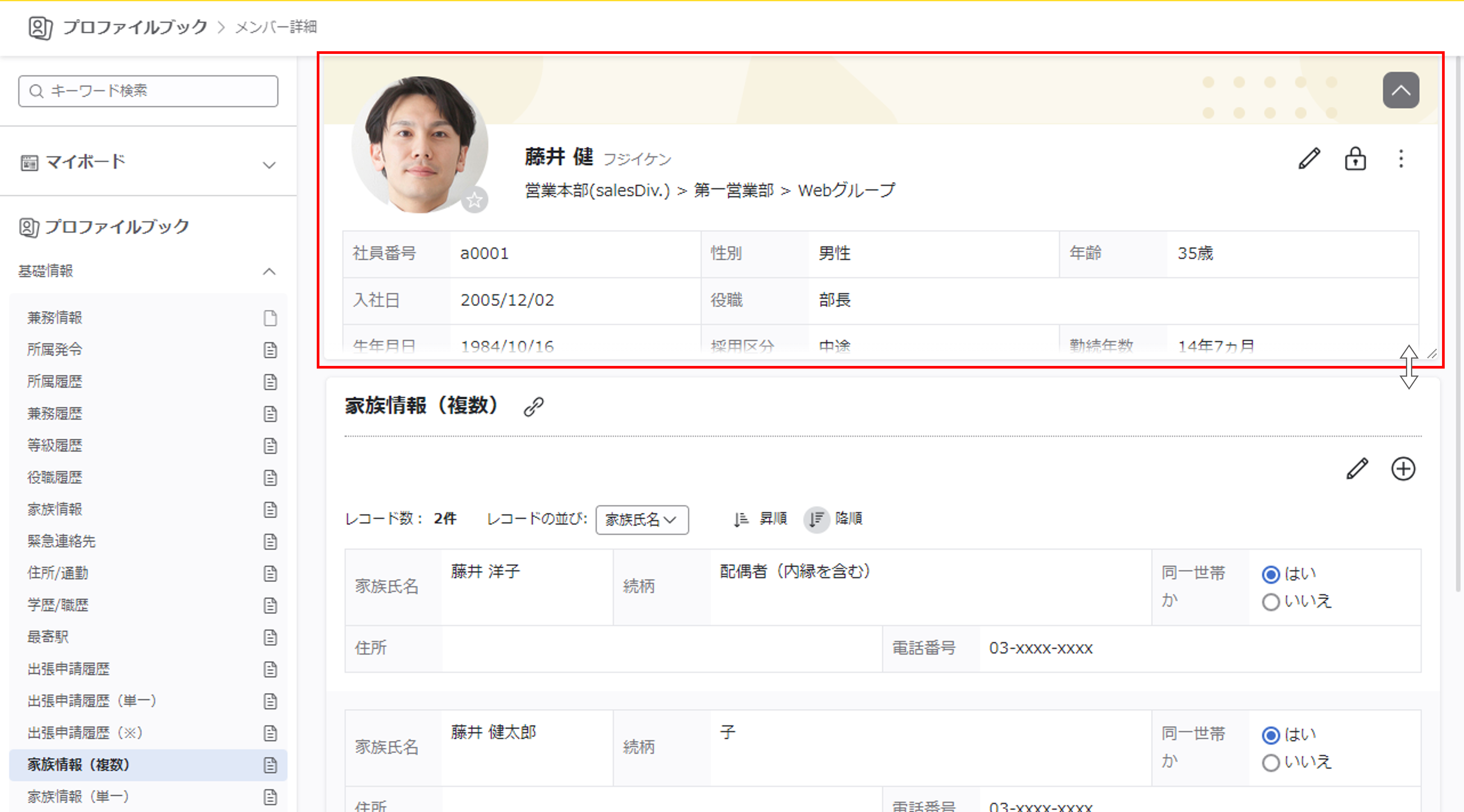Select はい for 藤井 健太郎 同一世帯か
The image size is (1464, 812).
pyautogui.click(x=1271, y=735)
